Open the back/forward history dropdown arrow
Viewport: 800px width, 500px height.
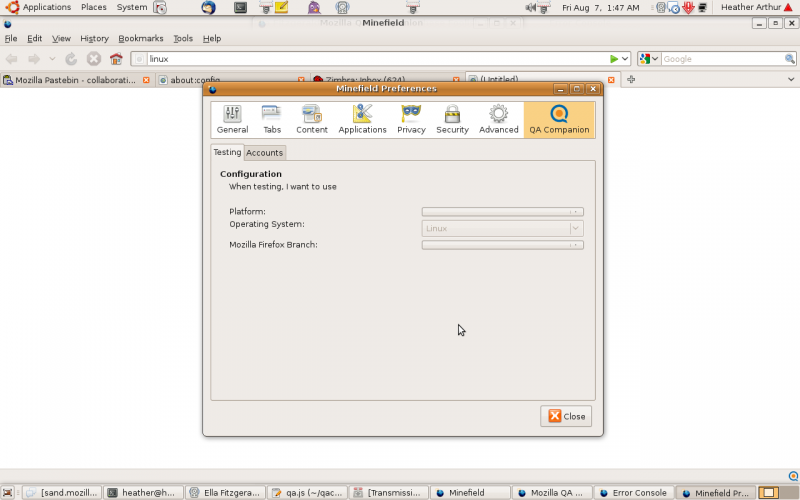[x=52, y=59]
